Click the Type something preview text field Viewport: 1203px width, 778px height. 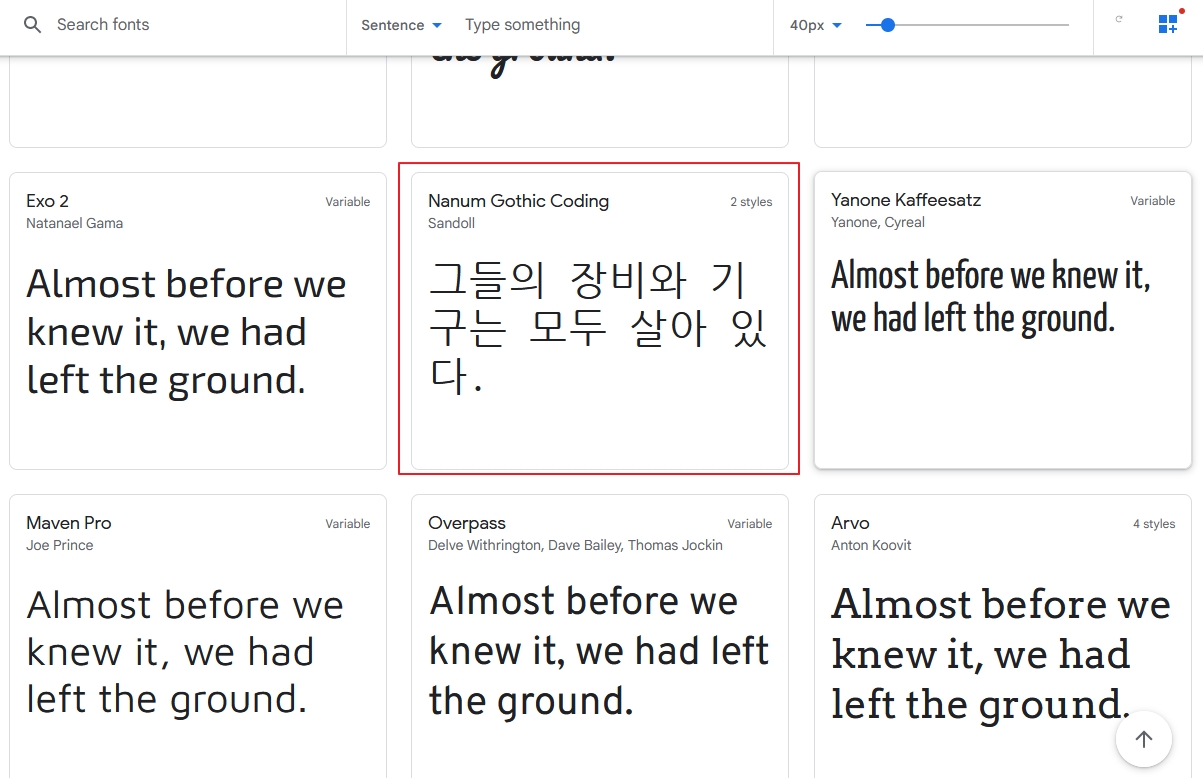click(x=610, y=25)
